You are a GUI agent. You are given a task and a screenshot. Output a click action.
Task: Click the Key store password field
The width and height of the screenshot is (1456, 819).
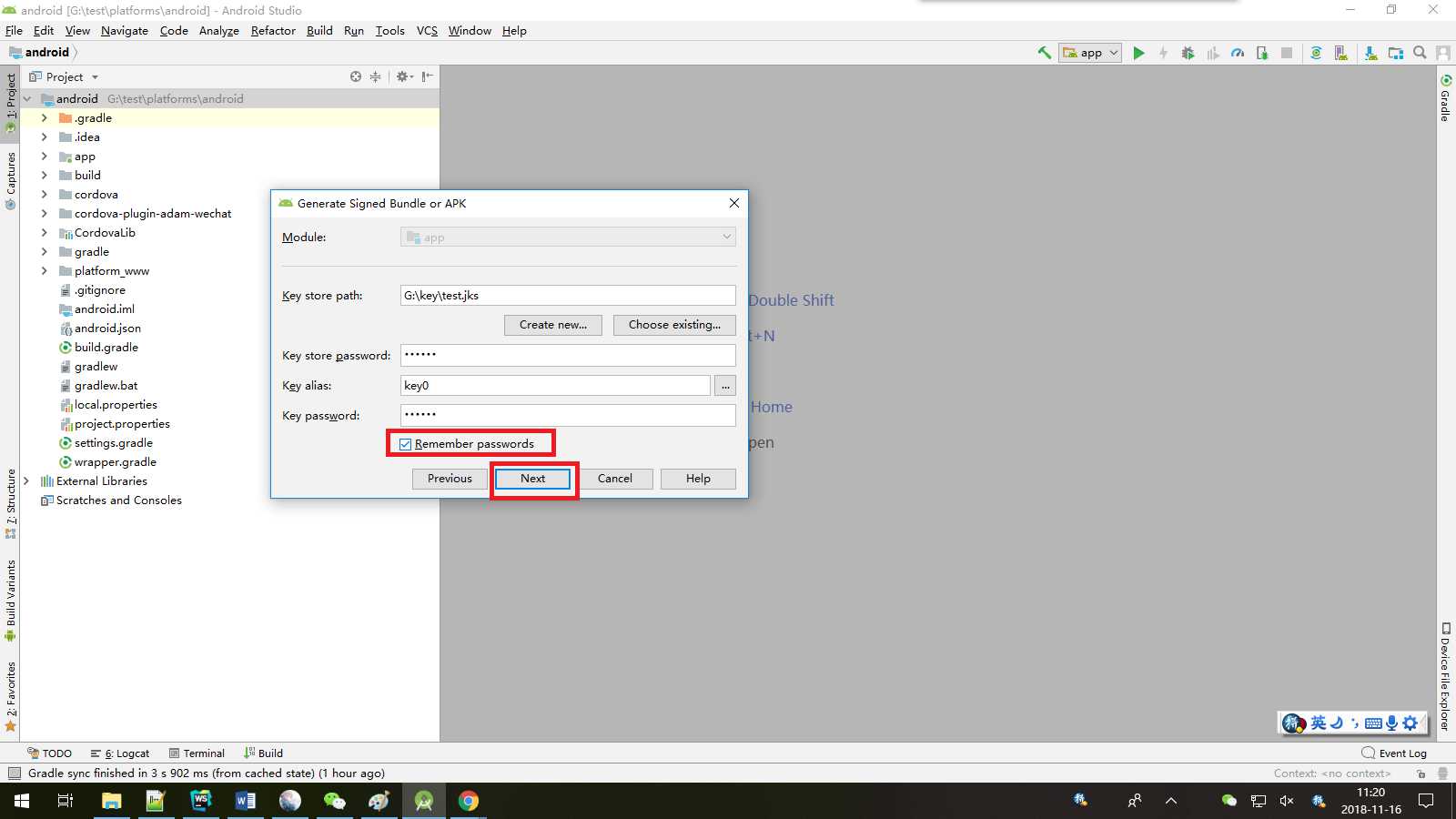568,355
